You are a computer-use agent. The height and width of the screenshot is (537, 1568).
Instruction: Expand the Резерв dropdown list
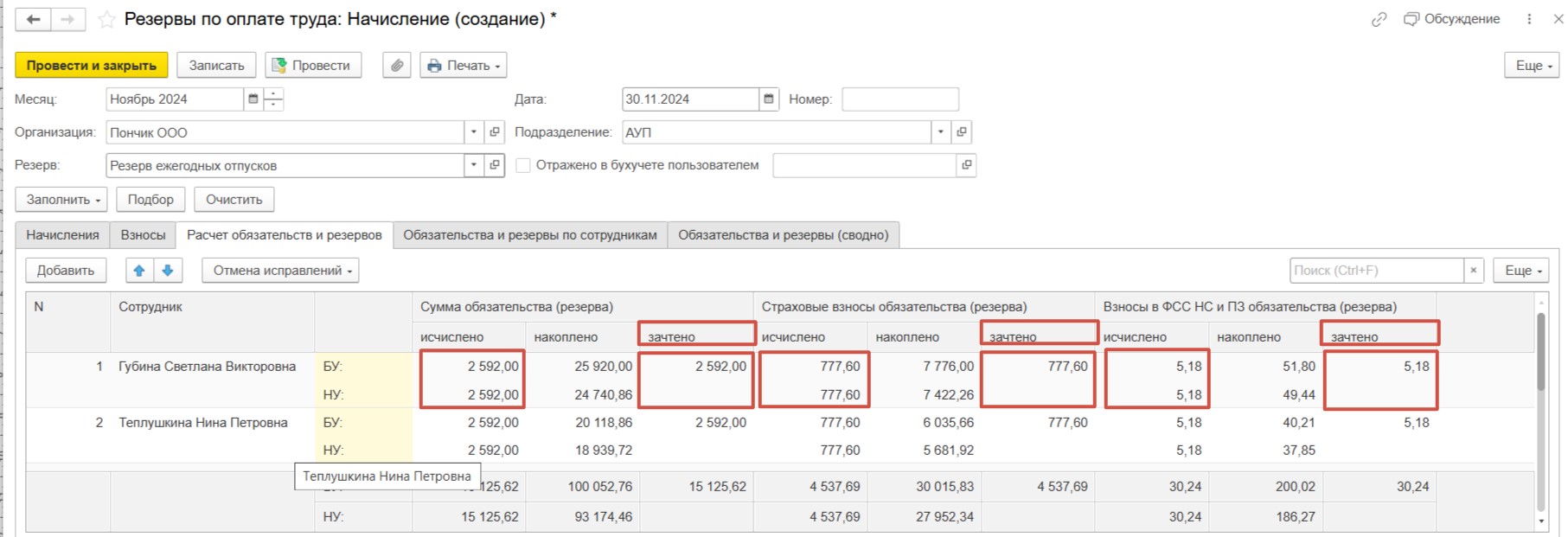(x=473, y=165)
